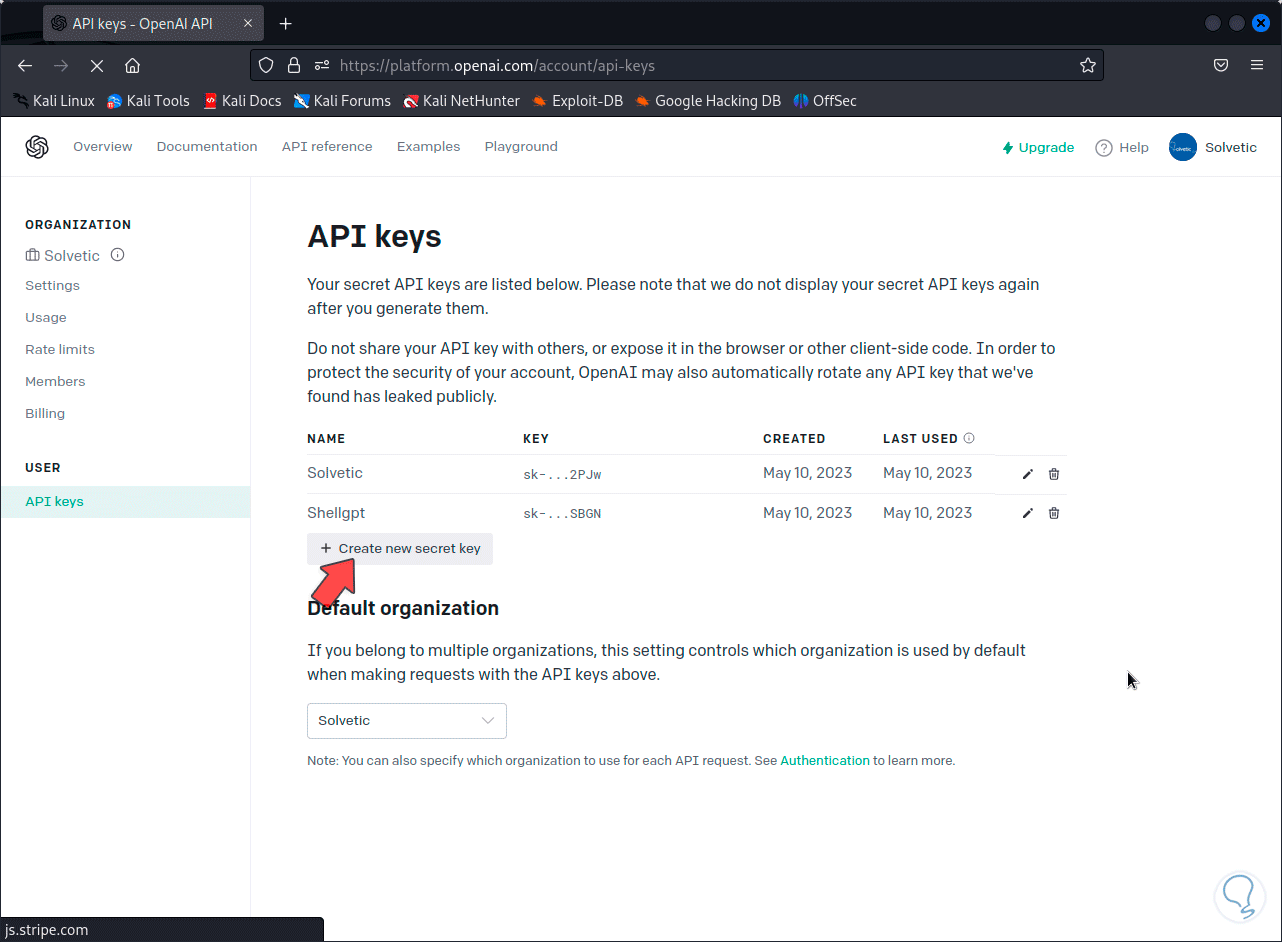Bookmark this page with the star icon
This screenshot has height=942, width=1282.
coord(1088,65)
